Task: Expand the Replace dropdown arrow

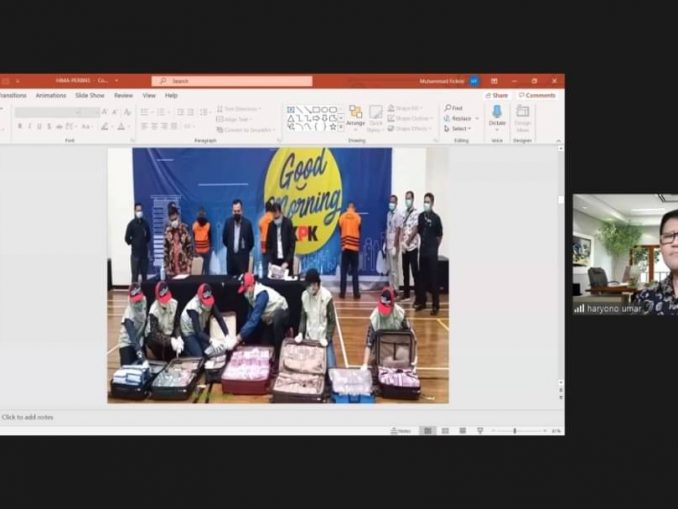Action: click(x=477, y=118)
